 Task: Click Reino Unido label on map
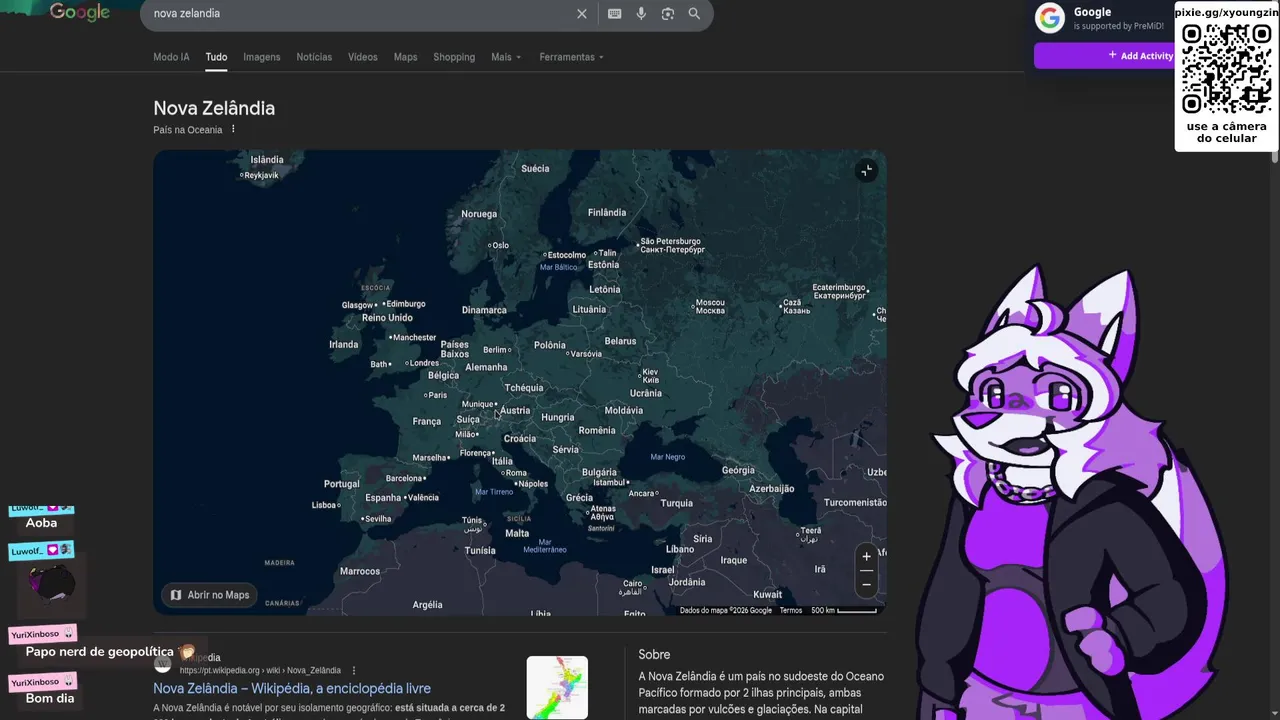(x=387, y=318)
